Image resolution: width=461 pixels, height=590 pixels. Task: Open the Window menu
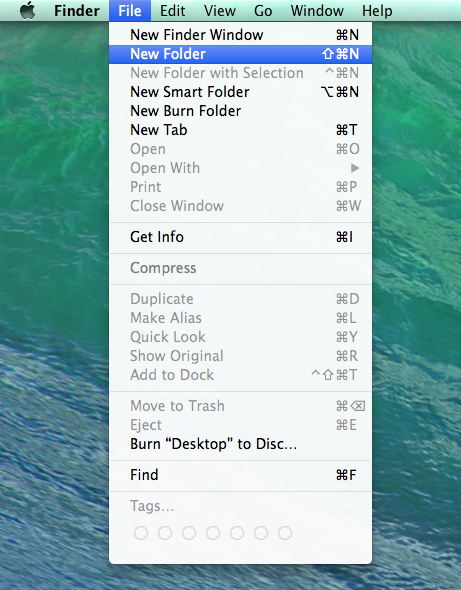click(317, 11)
